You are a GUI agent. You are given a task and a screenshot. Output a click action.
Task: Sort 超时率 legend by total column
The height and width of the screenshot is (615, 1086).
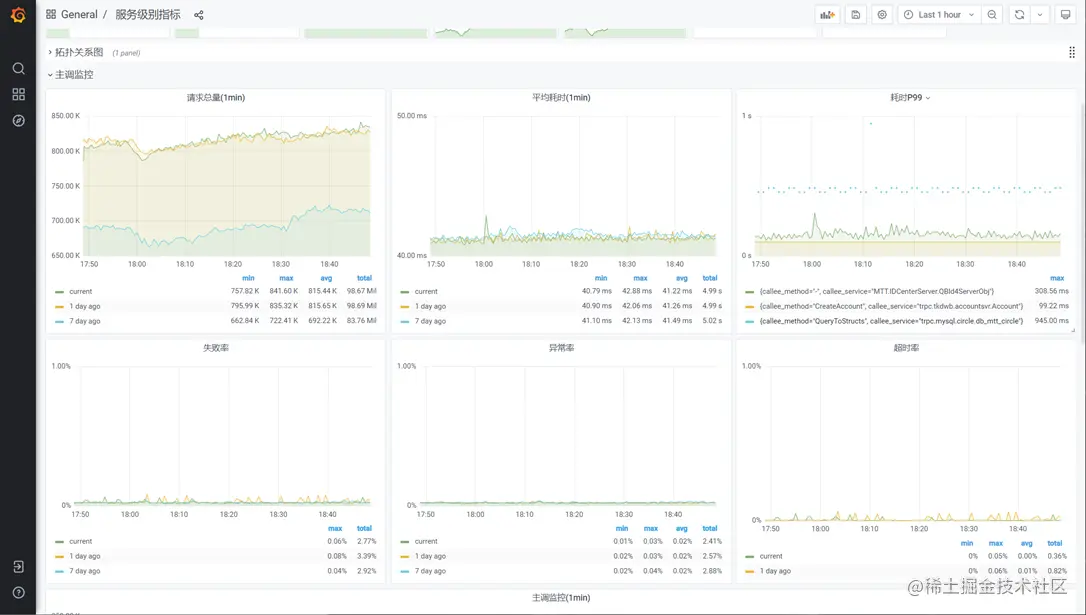[1055, 543]
